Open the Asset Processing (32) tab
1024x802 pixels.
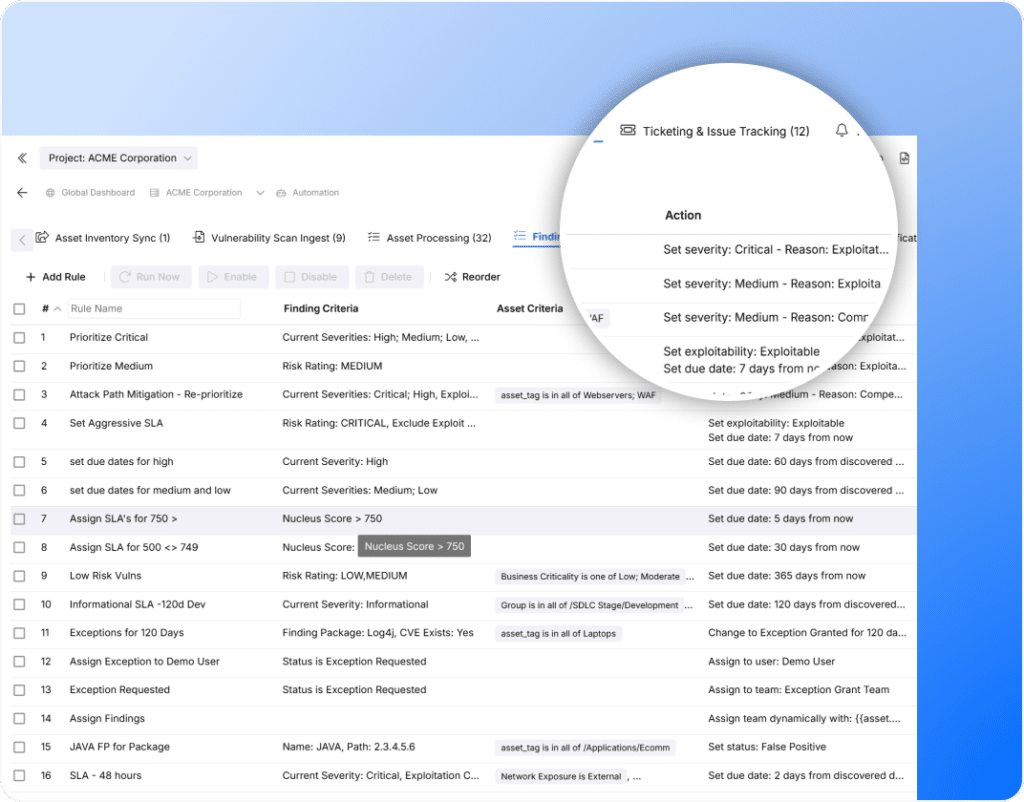click(x=430, y=238)
